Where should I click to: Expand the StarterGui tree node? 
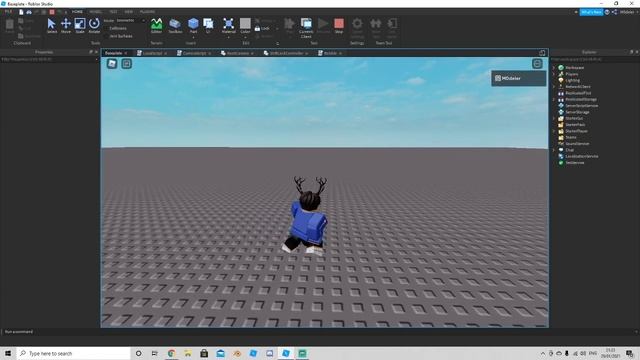(x=554, y=118)
